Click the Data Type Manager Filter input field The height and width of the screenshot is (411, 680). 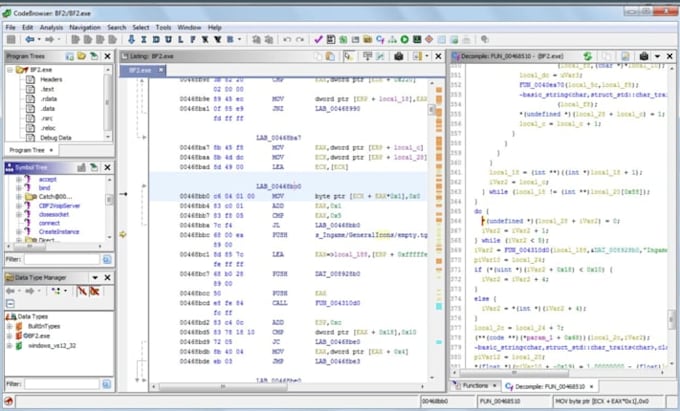[62, 384]
